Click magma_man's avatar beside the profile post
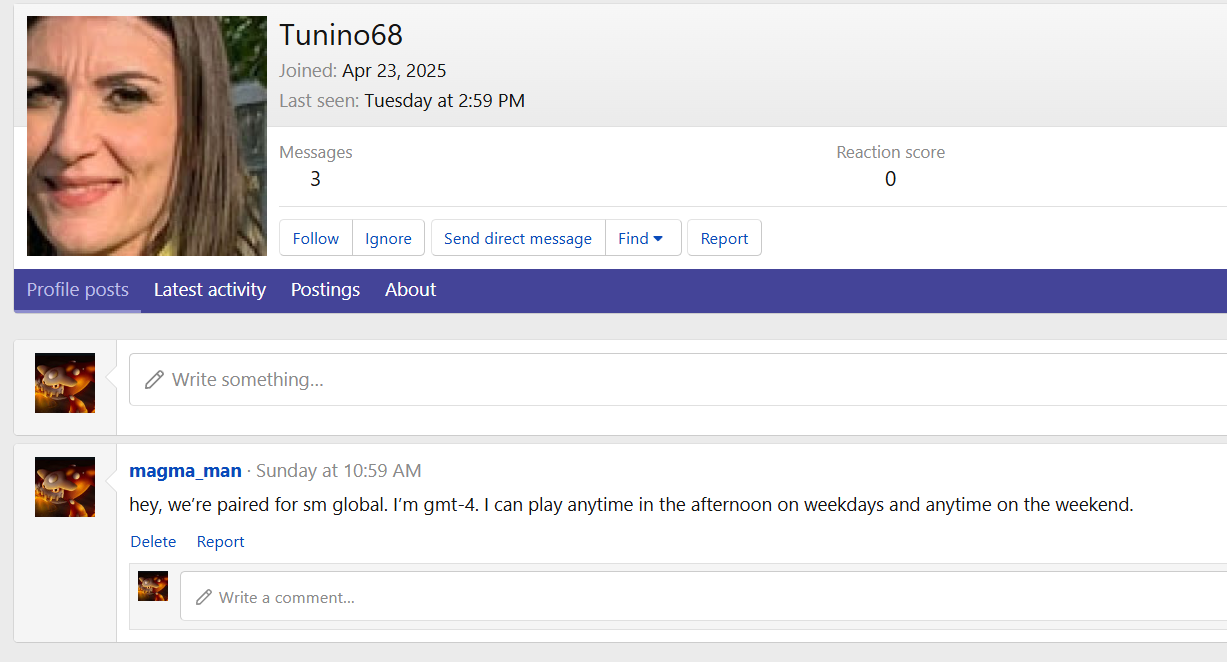This screenshot has width=1227, height=662. (x=65, y=487)
